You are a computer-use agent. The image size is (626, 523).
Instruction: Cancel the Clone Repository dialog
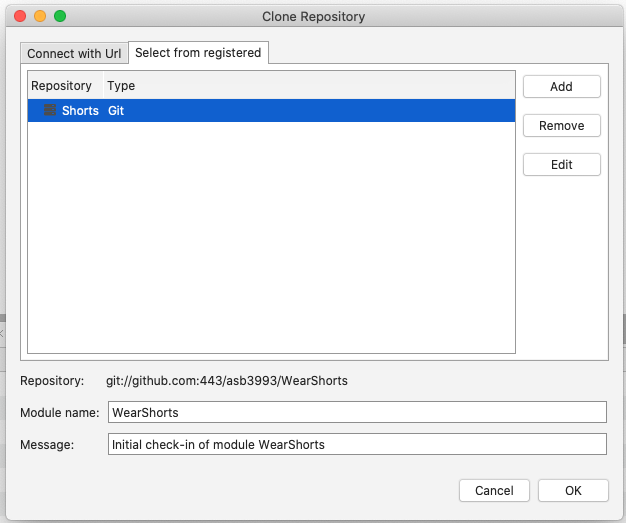pos(494,490)
